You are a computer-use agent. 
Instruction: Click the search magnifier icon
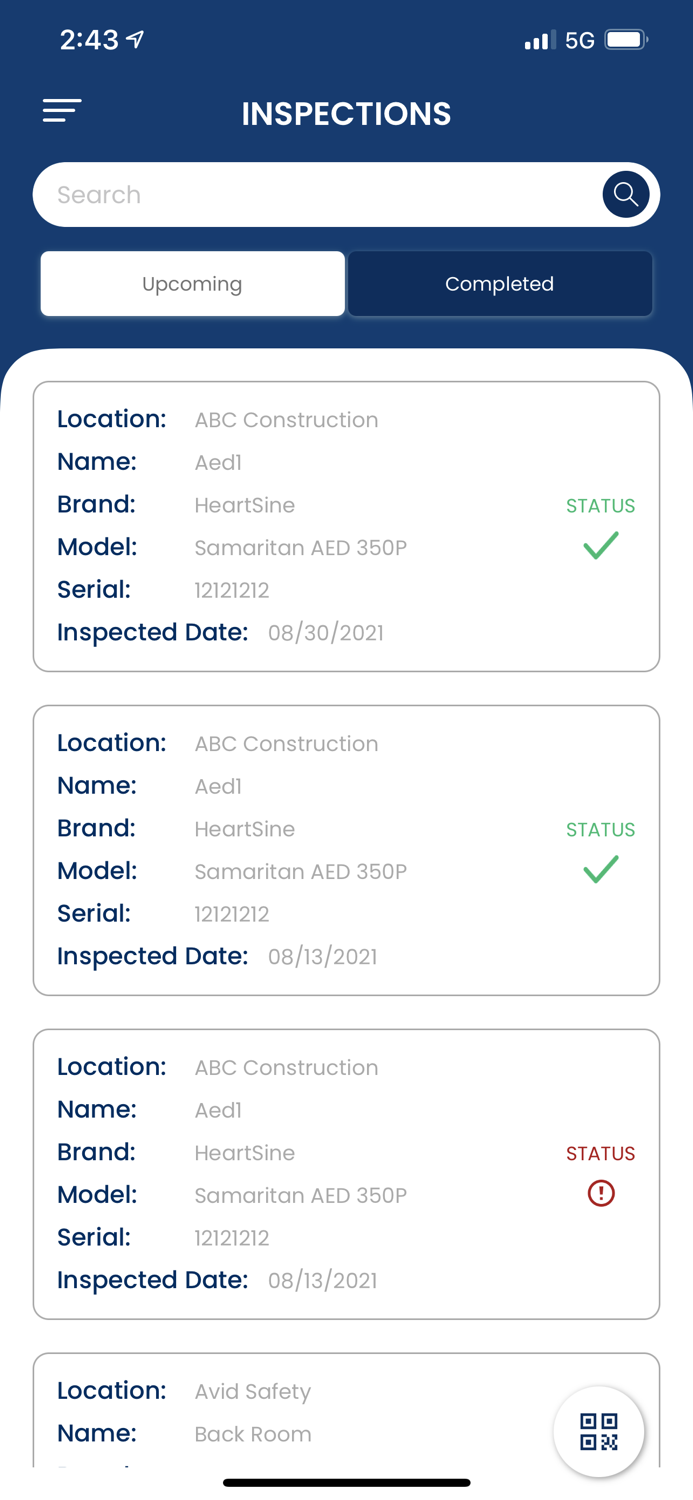coord(625,194)
